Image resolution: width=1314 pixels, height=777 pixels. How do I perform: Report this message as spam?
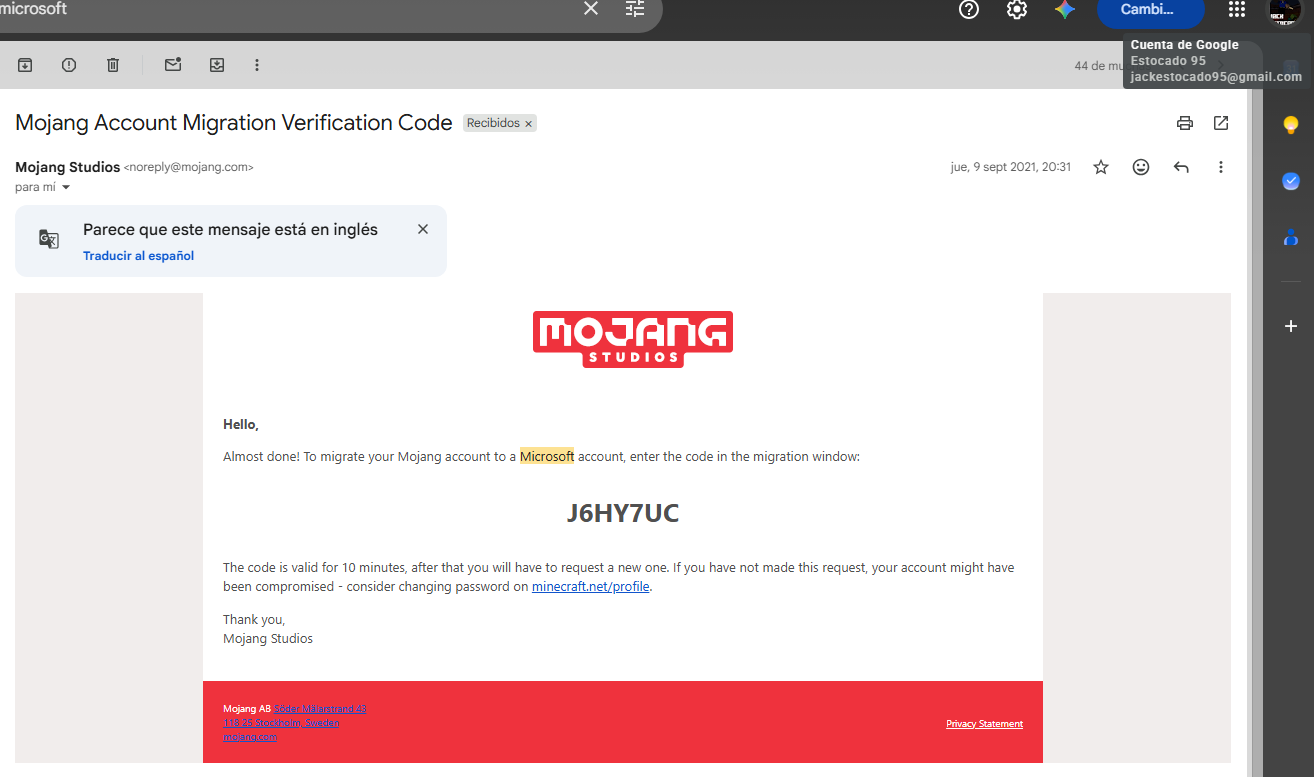[69, 65]
